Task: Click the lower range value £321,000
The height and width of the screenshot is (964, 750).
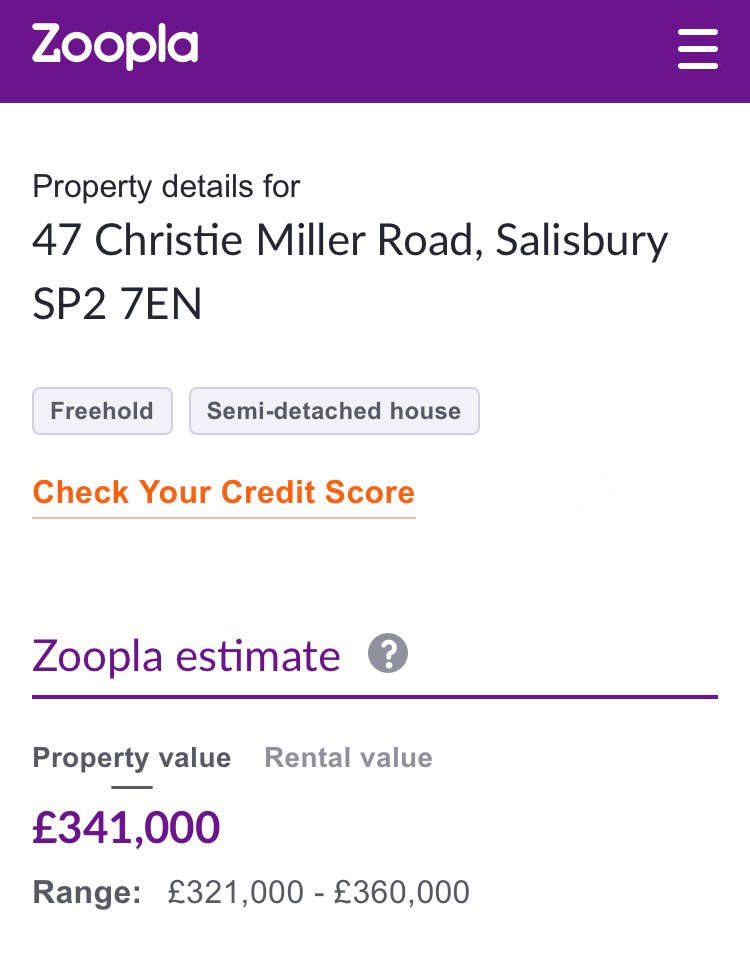Action: point(235,892)
